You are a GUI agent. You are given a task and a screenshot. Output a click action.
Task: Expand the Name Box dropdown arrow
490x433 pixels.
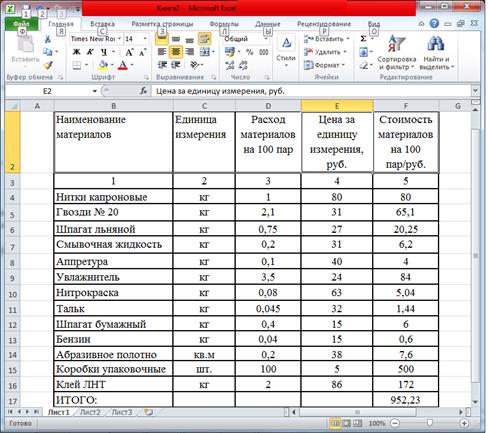[95, 91]
